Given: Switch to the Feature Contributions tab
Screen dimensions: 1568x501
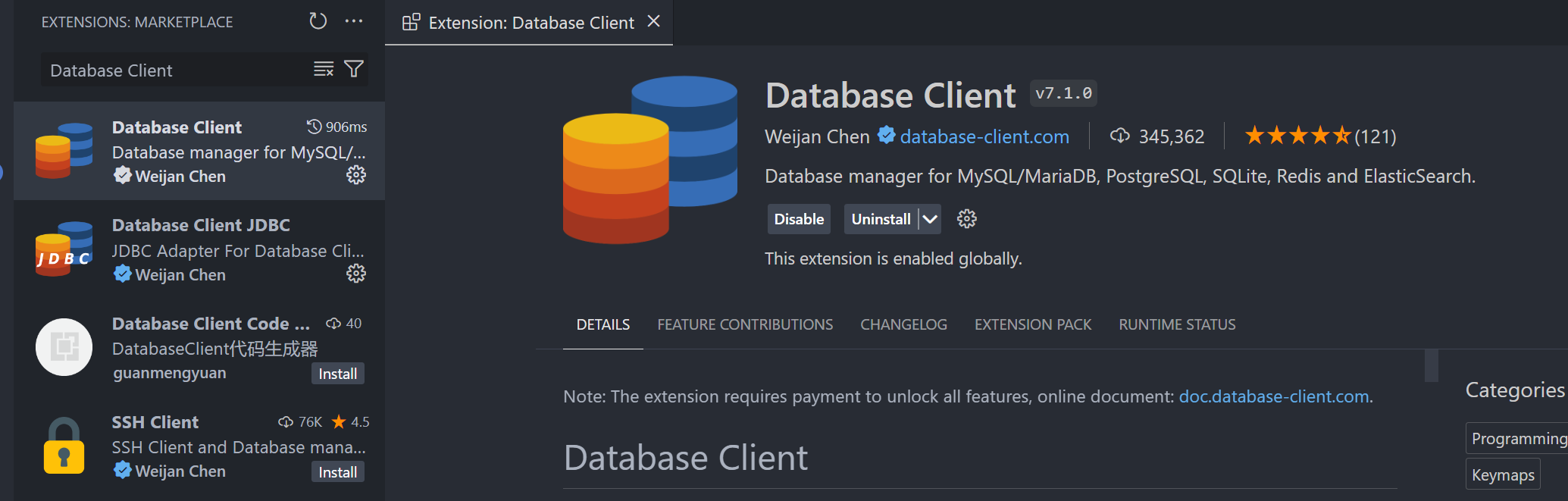Looking at the screenshot, I should [x=745, y=324].
